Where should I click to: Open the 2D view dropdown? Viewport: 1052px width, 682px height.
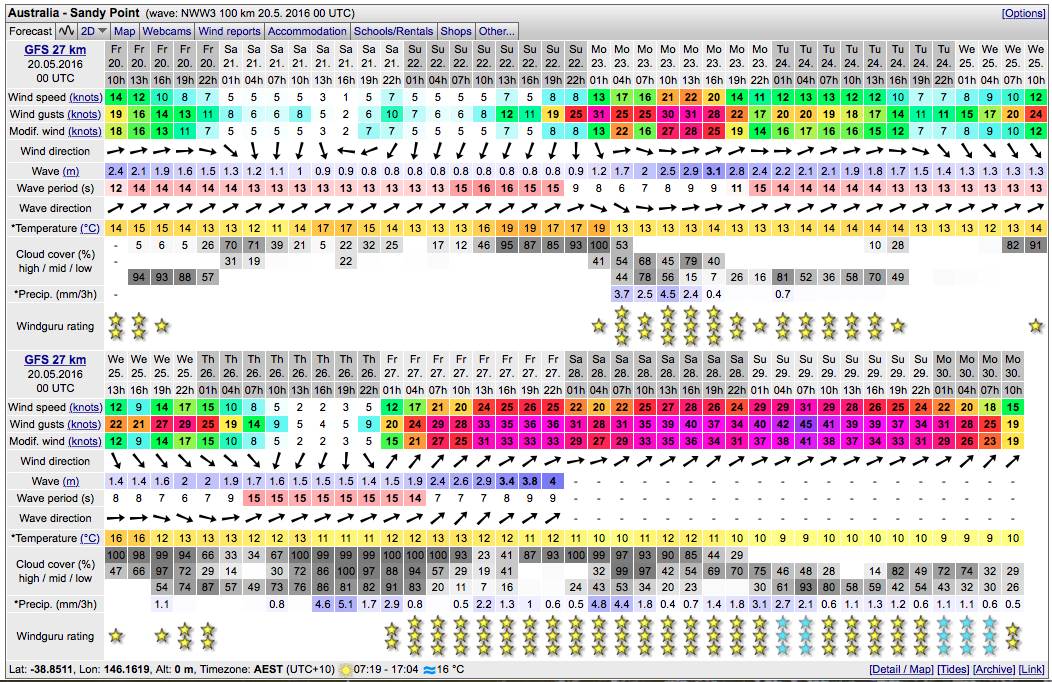pos(94,31)
